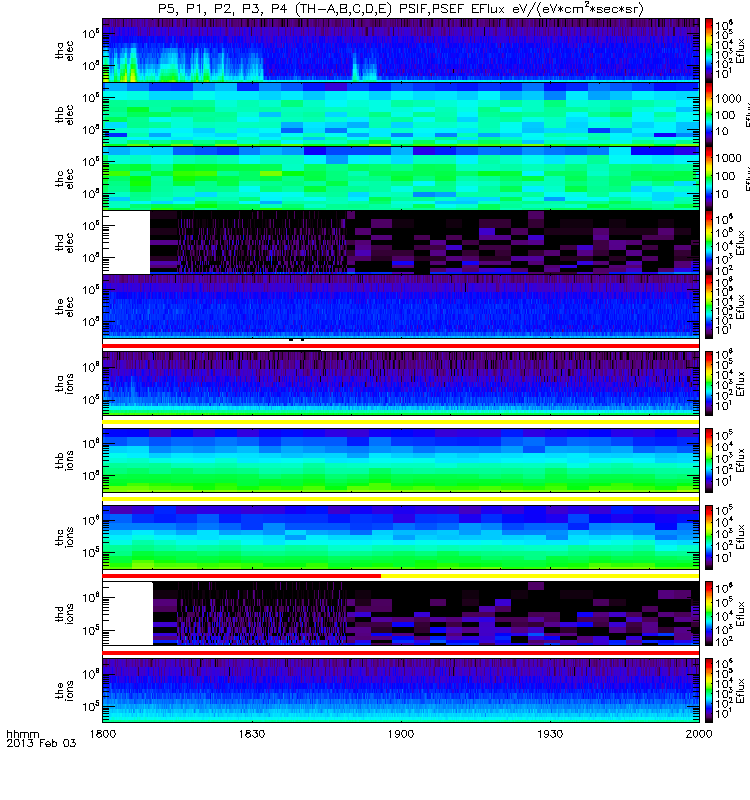Click the thc ions spectrogram panel
750x800 pixels.
click(401, 537)
